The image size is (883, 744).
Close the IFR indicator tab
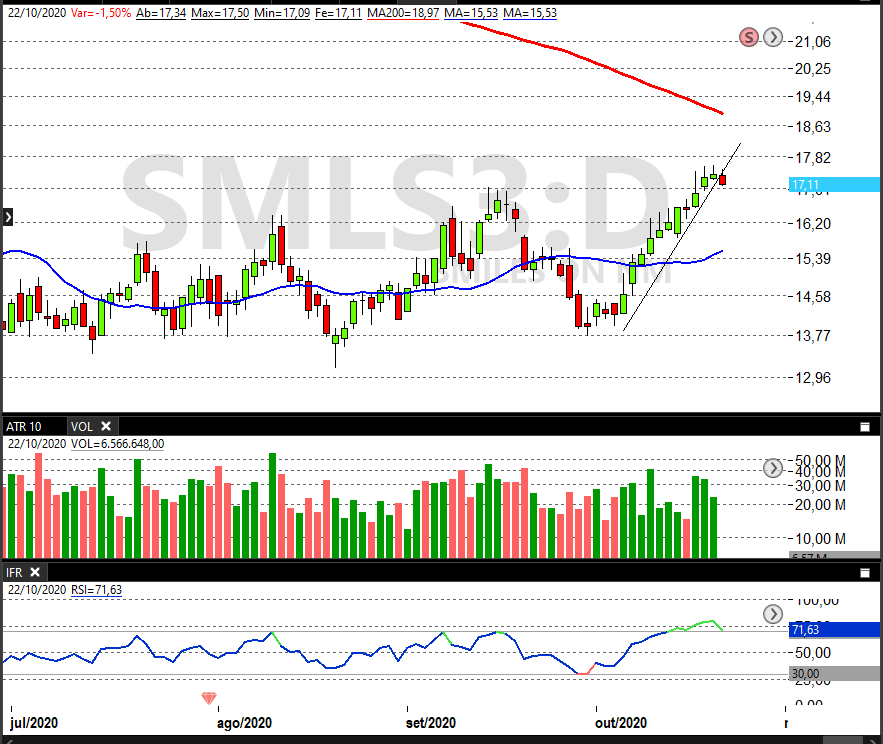(34, 572)
